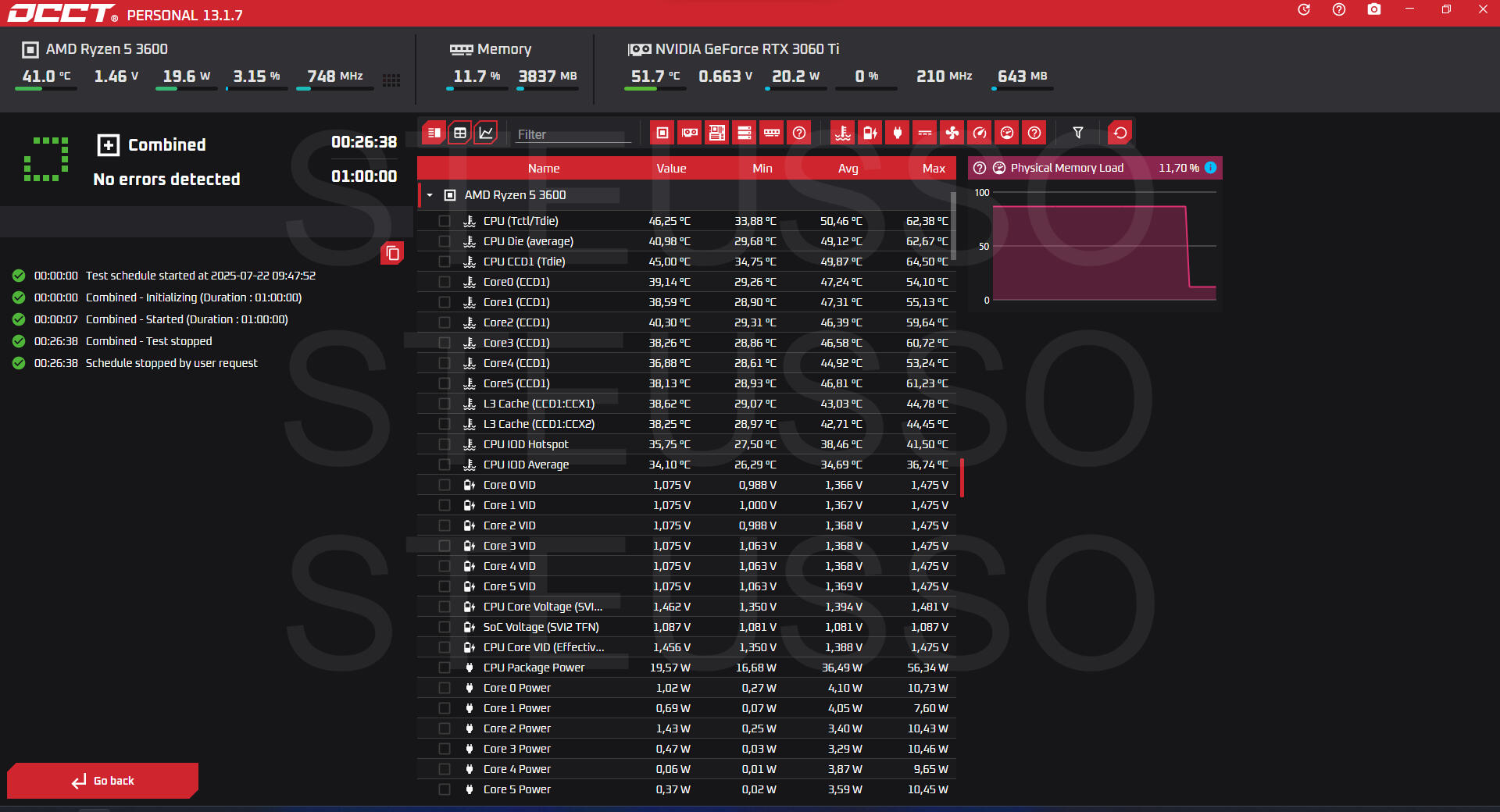This screenshot has height=812, width=1500.
Task: Click the Physical Memory Load info button
Action: tap(1210, 168)
